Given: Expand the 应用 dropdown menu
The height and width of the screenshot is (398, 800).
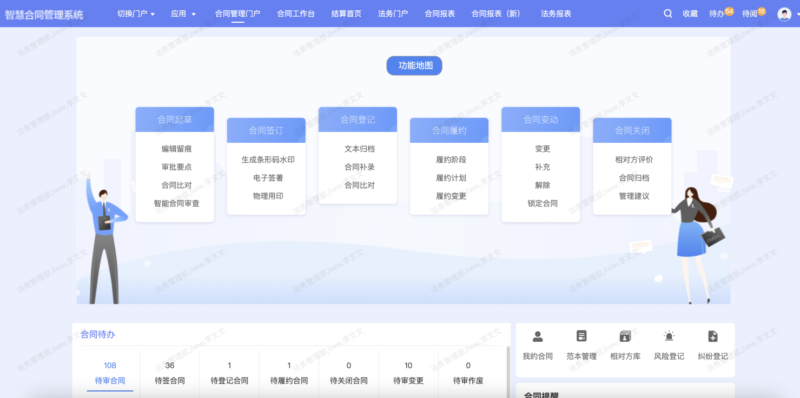Looking at the screenshot, I should tap(183, 14).
